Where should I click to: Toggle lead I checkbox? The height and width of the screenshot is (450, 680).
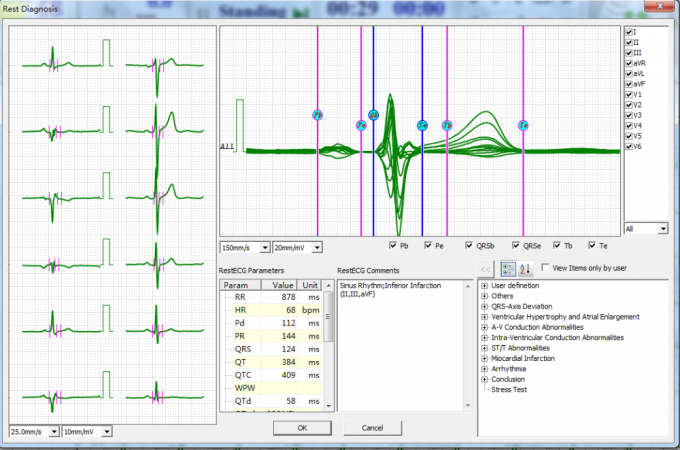pyautogui.click(x=629, y=32)
